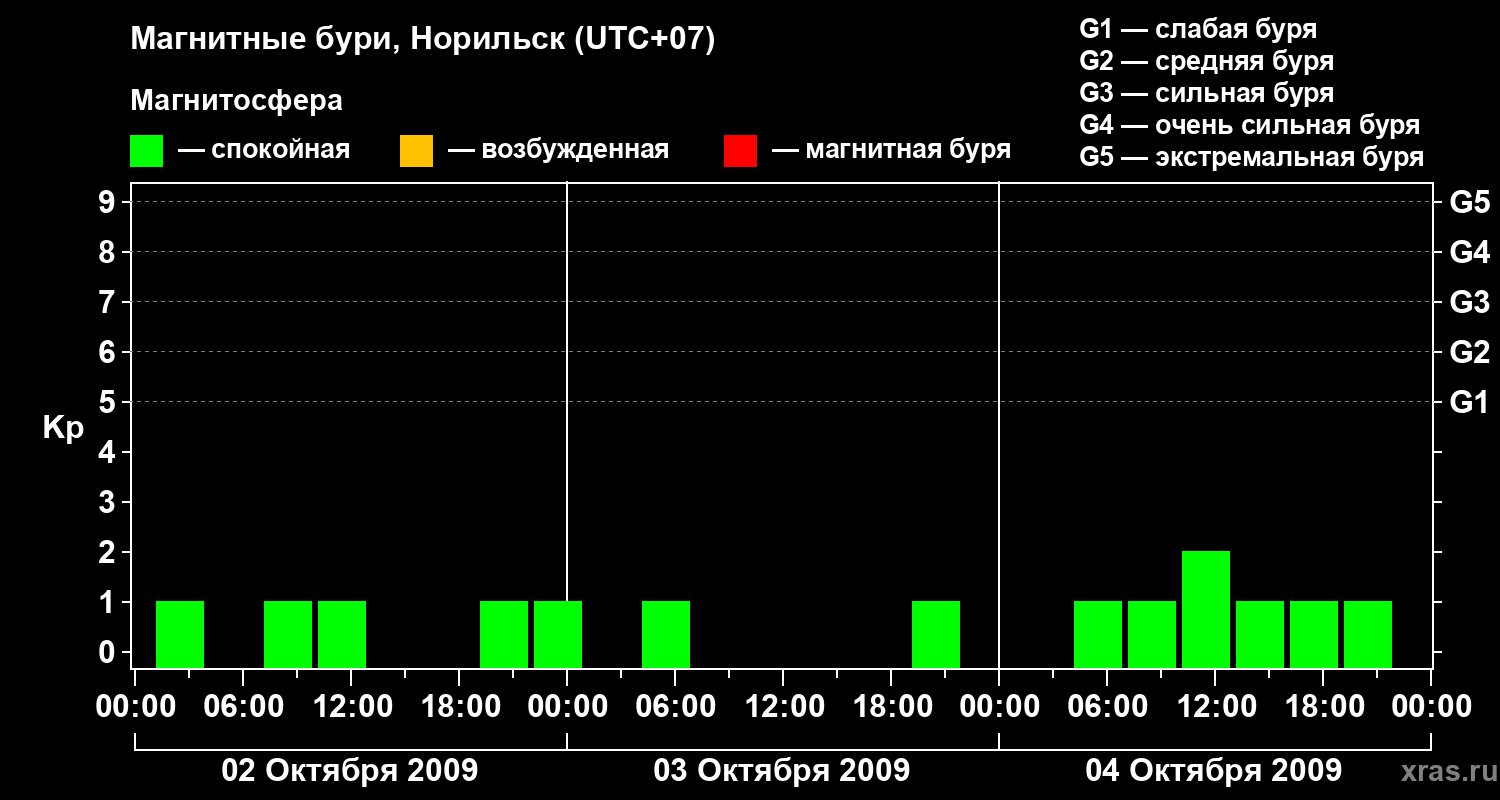Click the first green bar on 02 October
Screen dimensions: 1500x800
(180, 634)
